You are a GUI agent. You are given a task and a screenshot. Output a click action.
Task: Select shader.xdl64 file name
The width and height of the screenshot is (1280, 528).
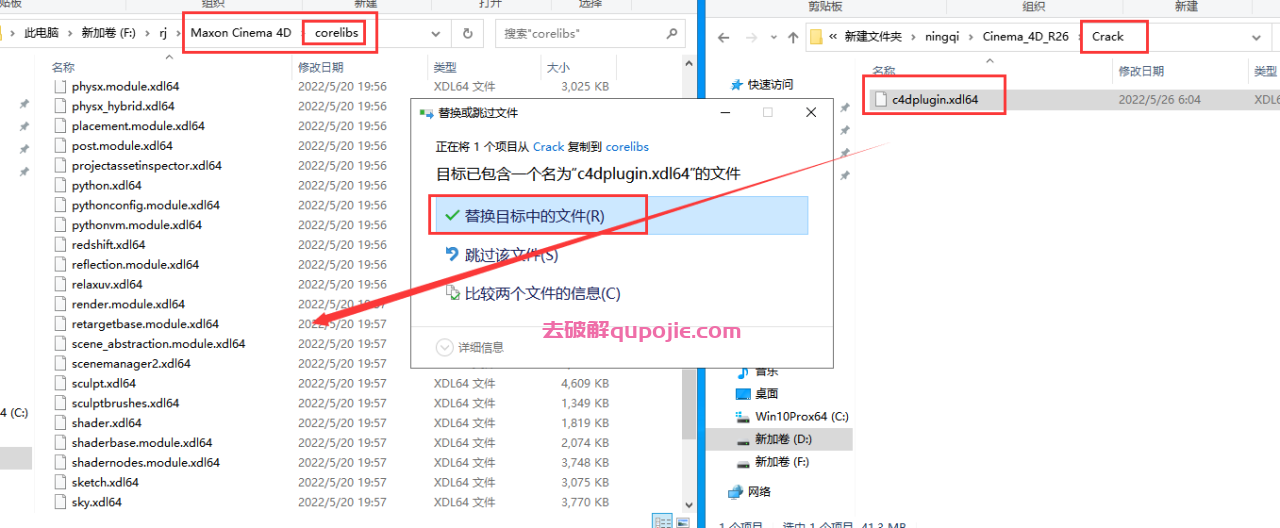[107, 423]
